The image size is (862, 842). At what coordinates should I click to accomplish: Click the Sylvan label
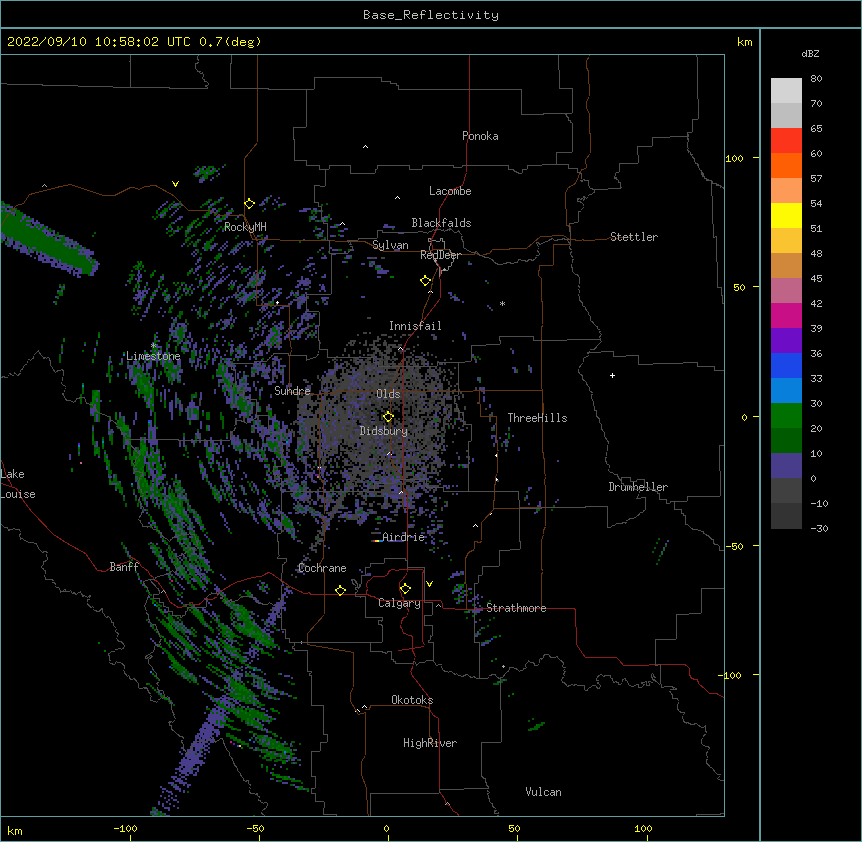tap(390, 245)
